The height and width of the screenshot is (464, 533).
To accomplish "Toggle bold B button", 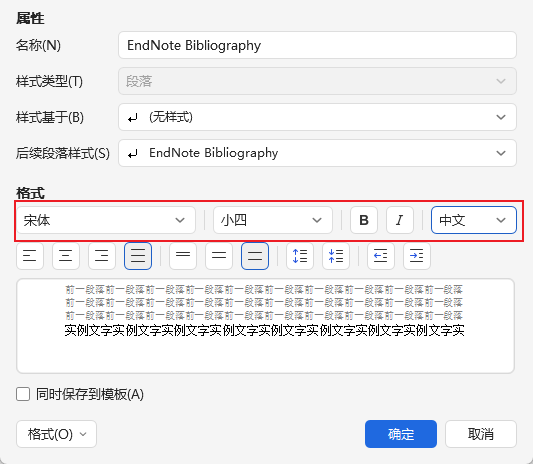I will point(364,220).
